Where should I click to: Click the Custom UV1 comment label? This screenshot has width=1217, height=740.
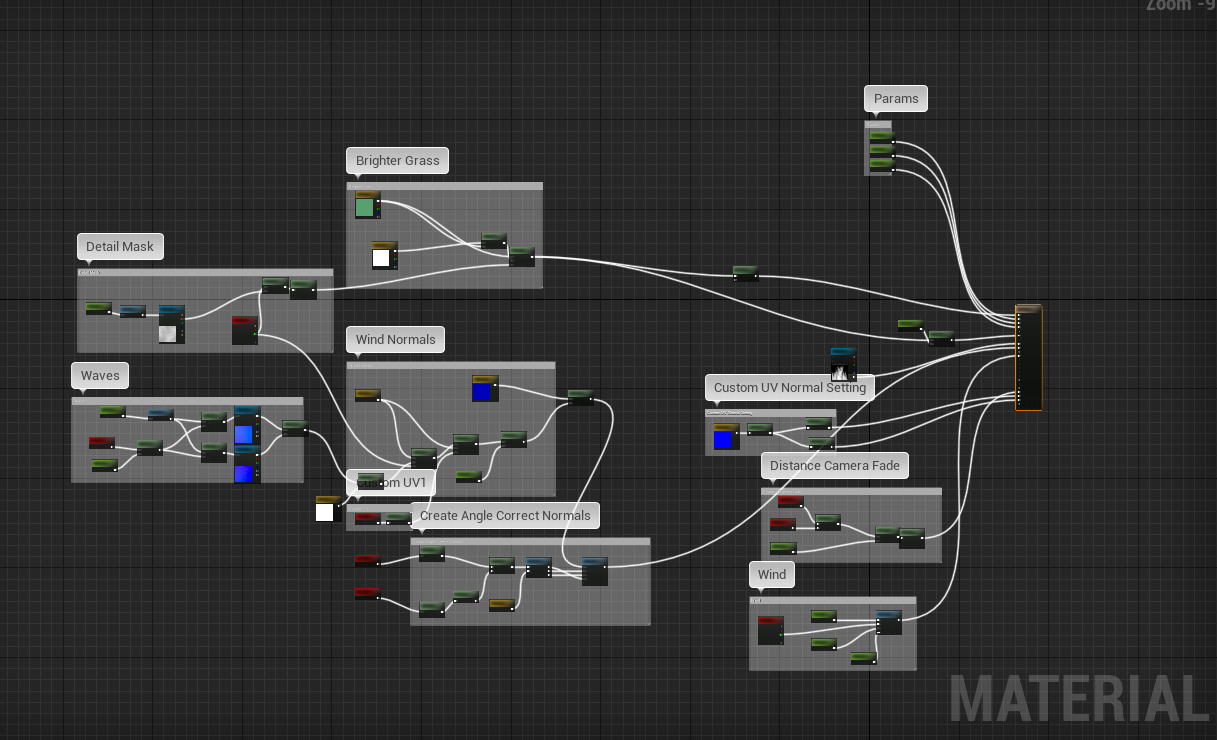(391, 482)
